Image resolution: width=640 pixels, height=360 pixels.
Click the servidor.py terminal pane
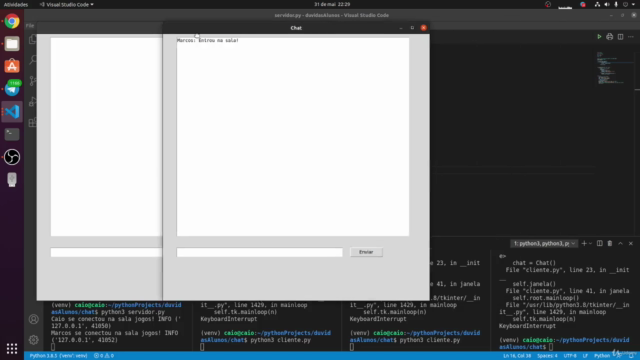coord(116,326)
